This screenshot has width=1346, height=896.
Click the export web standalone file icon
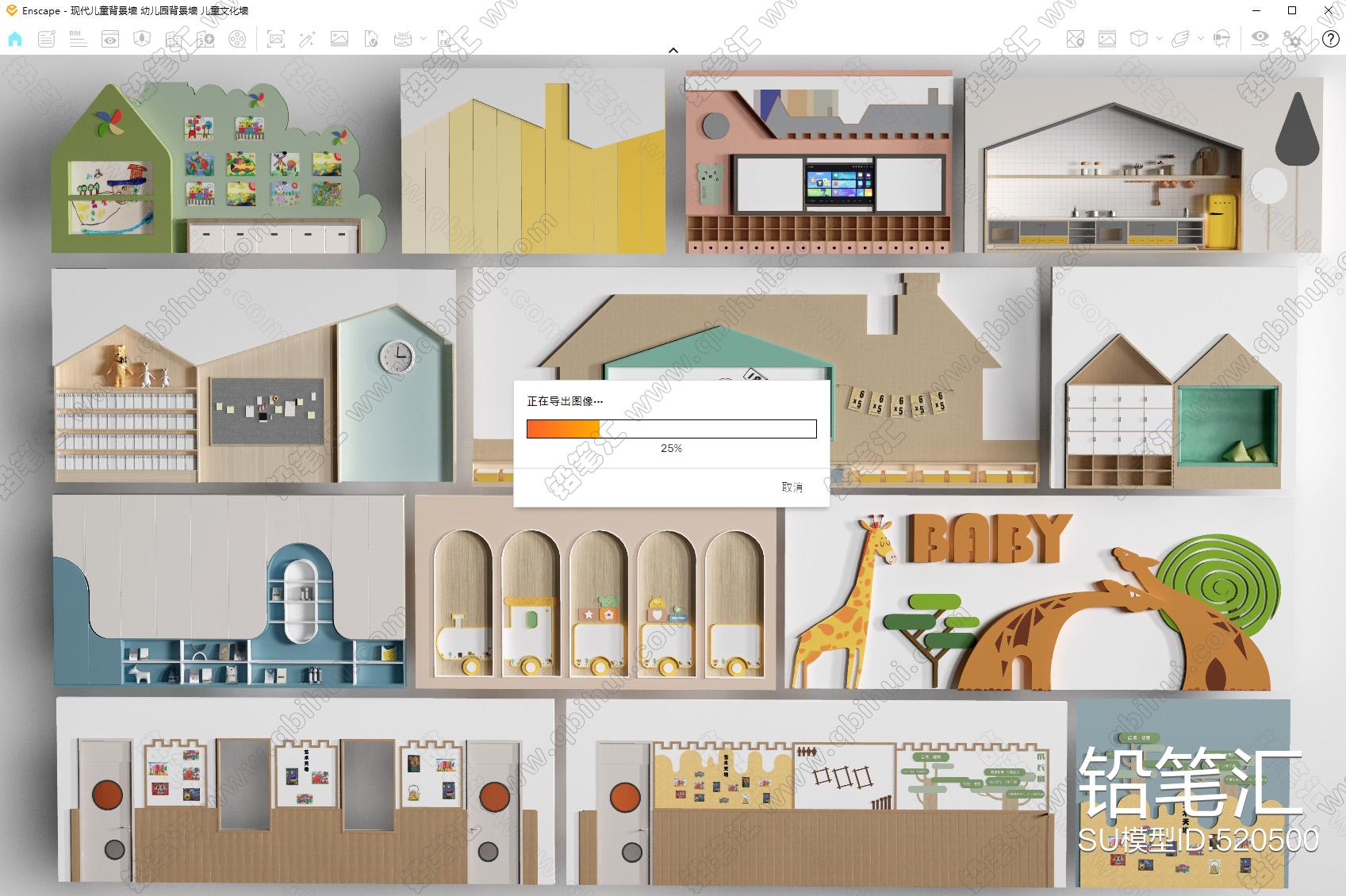pos(371,39)
